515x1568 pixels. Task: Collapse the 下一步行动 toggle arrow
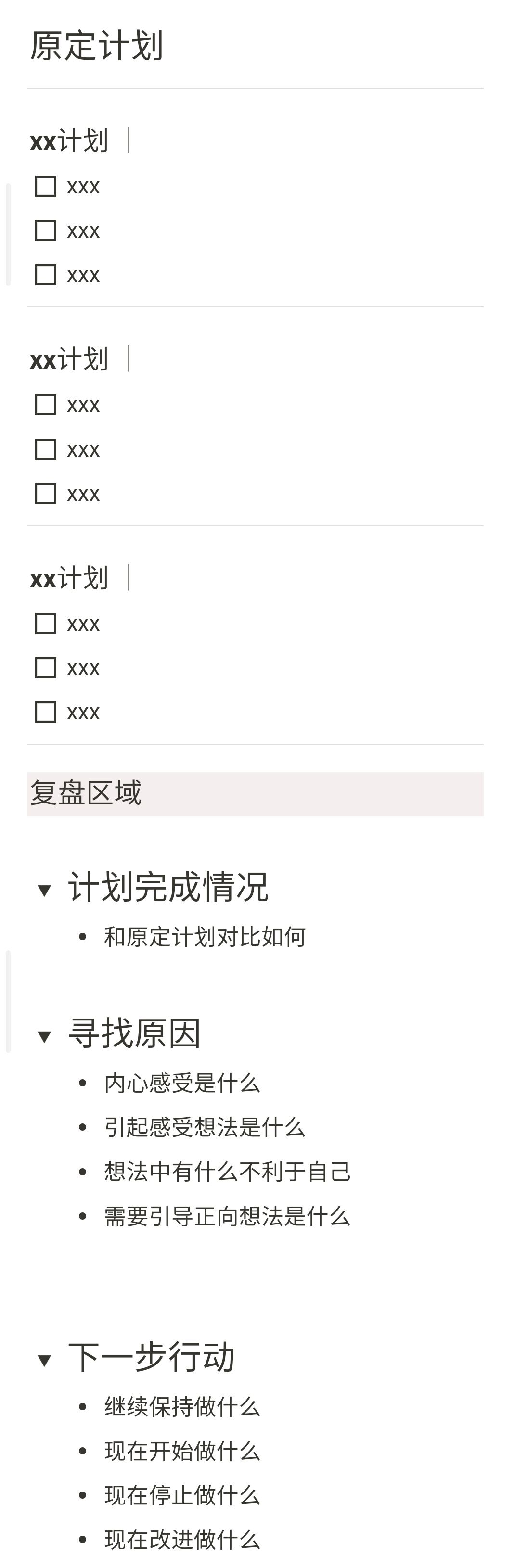(44, 1361)
